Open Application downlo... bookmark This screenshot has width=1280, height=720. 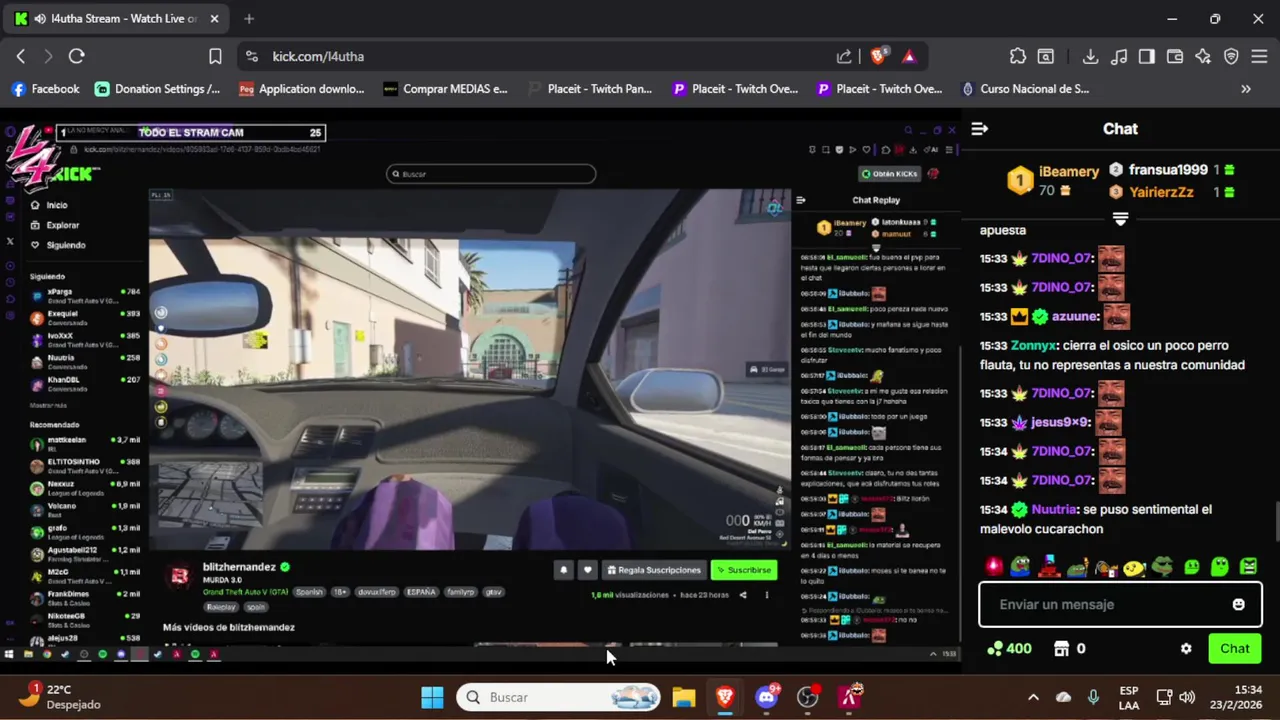(302, 89)
